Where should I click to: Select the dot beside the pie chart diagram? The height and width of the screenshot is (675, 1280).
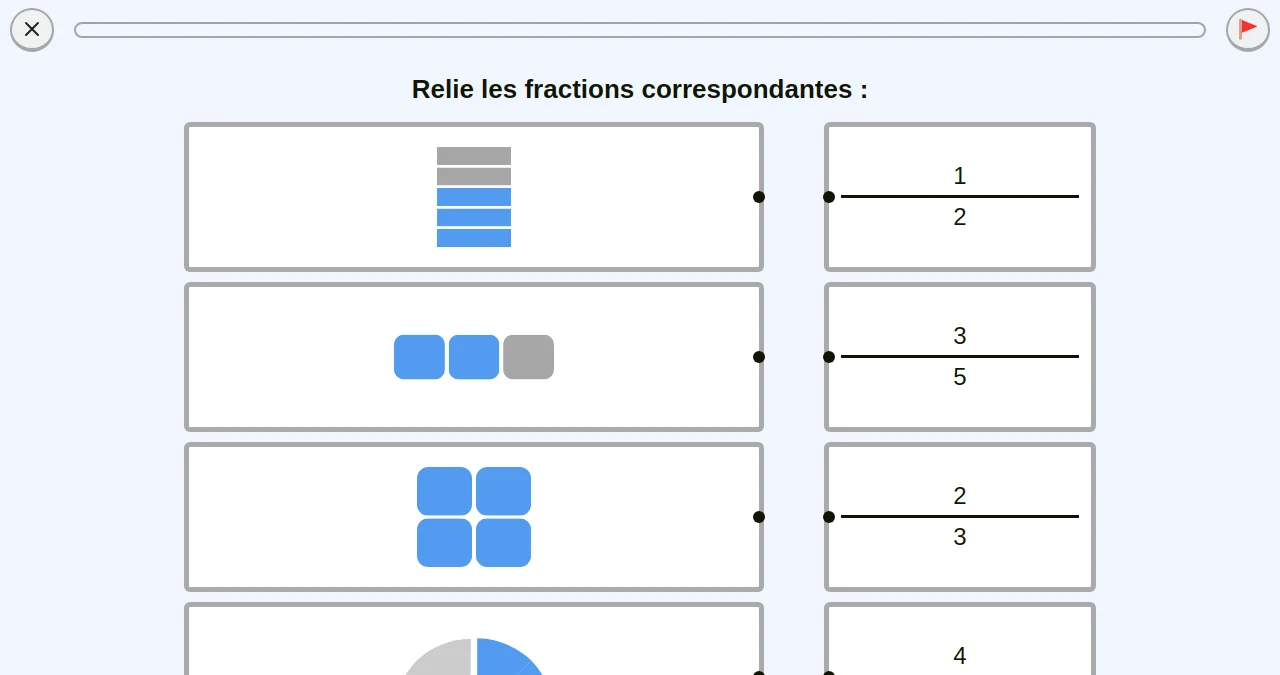[x=759, y=673]
